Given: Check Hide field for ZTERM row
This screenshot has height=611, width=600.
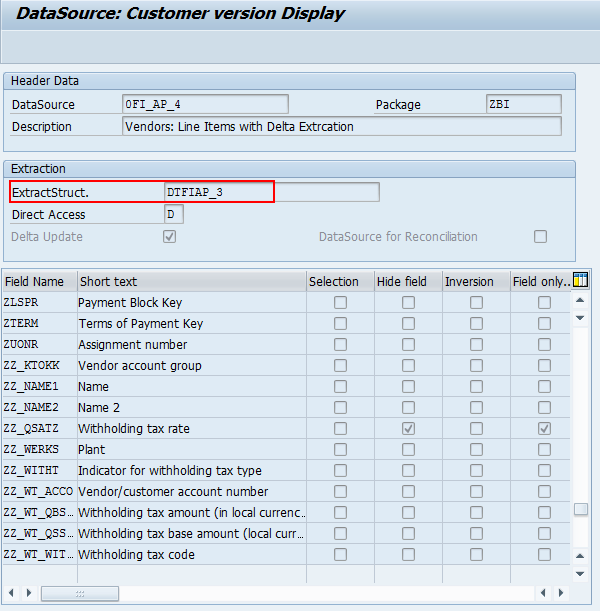Looking at the screenshot, I should click(408, 323).
